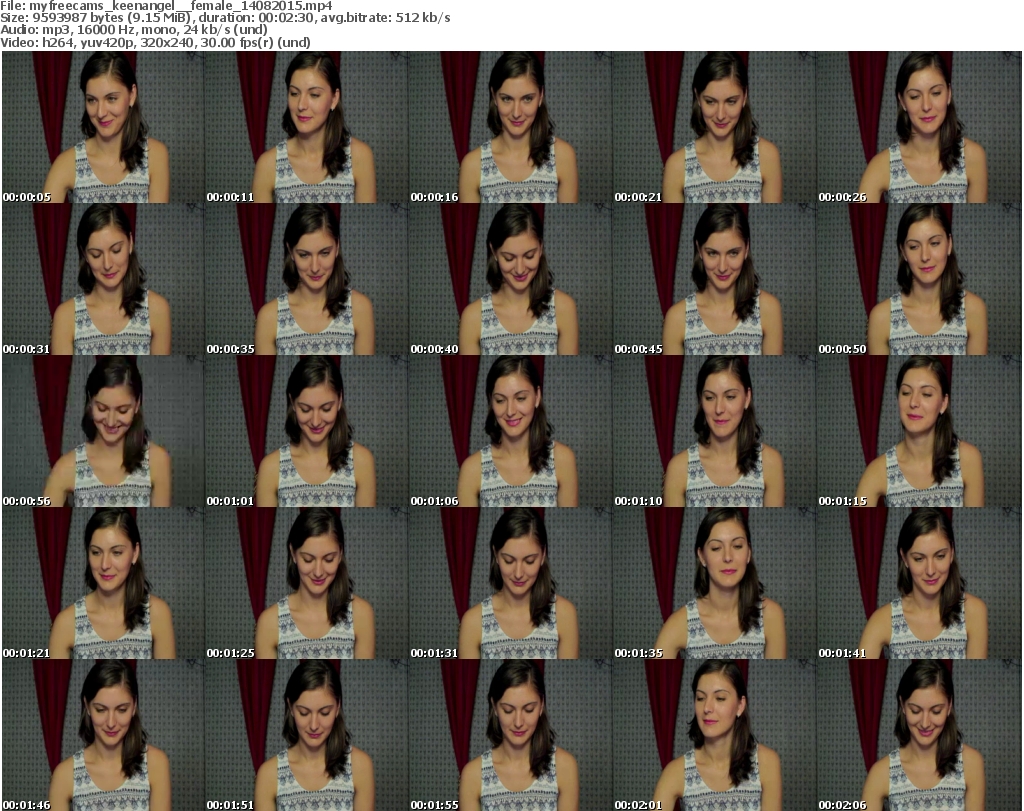This screenshot has height=811, width=1024.
Task: Select the thumbnail frame timestamped 00:01:35
Action: pos(714,584)
